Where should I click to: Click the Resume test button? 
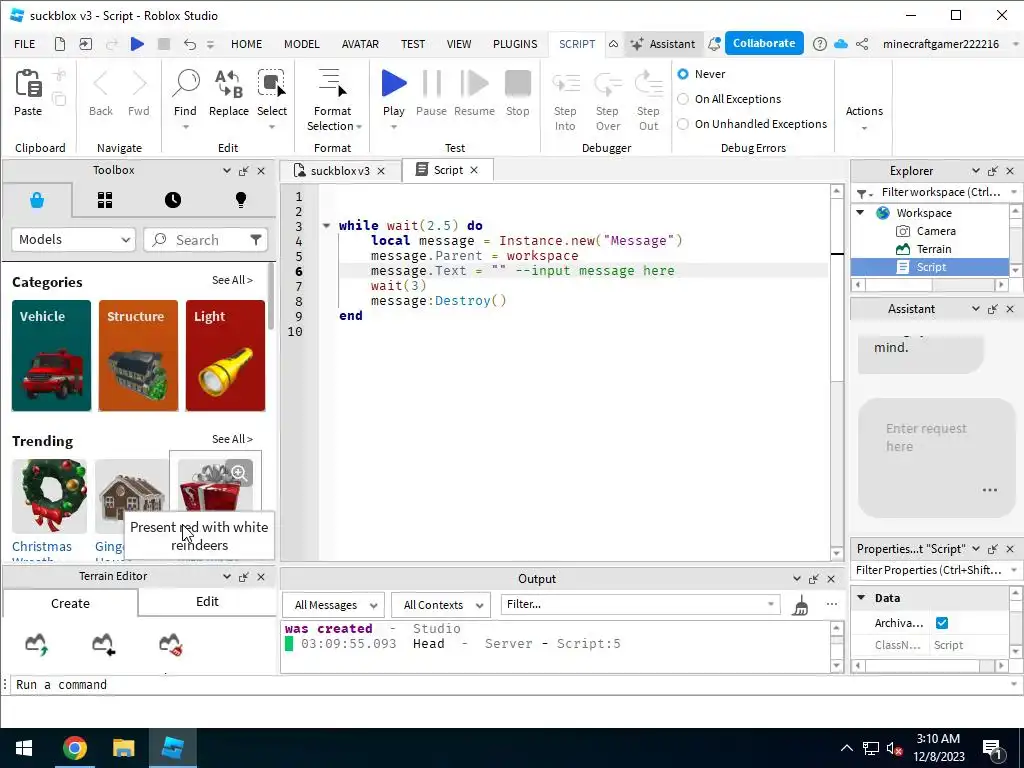(474, 83)
